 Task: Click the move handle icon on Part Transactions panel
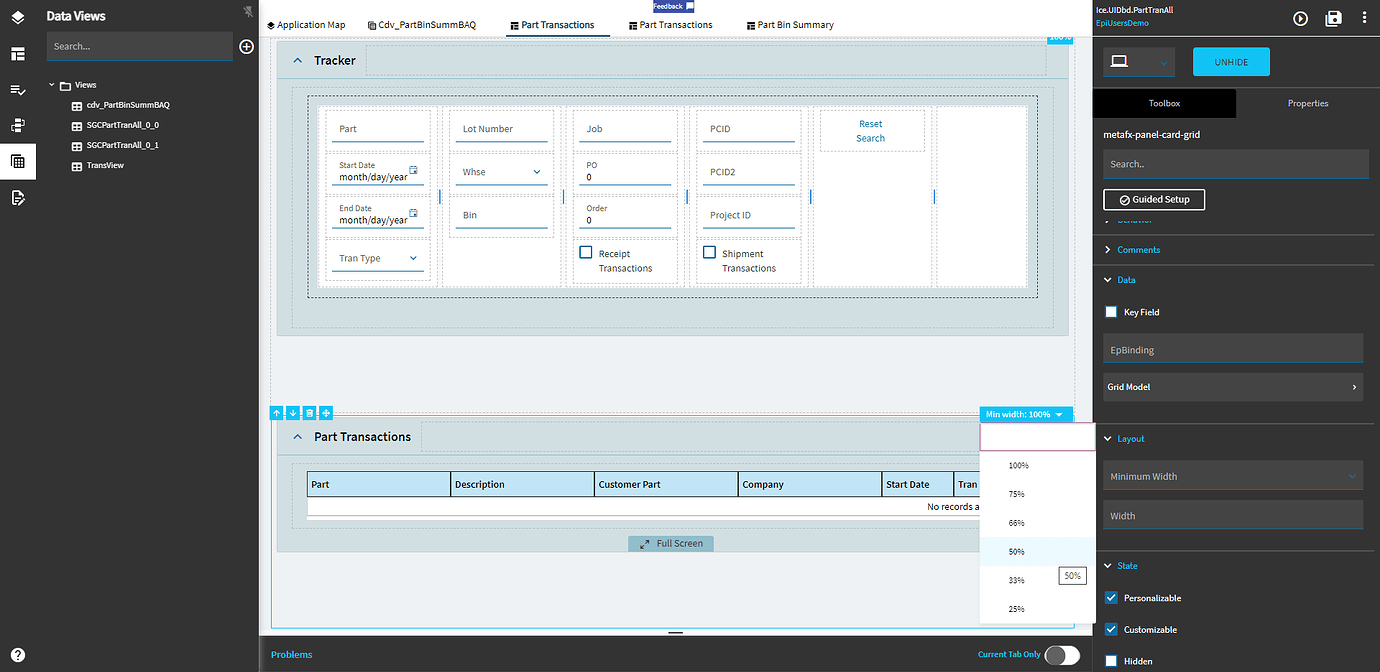pyautogui.click(x=325, y=412)
